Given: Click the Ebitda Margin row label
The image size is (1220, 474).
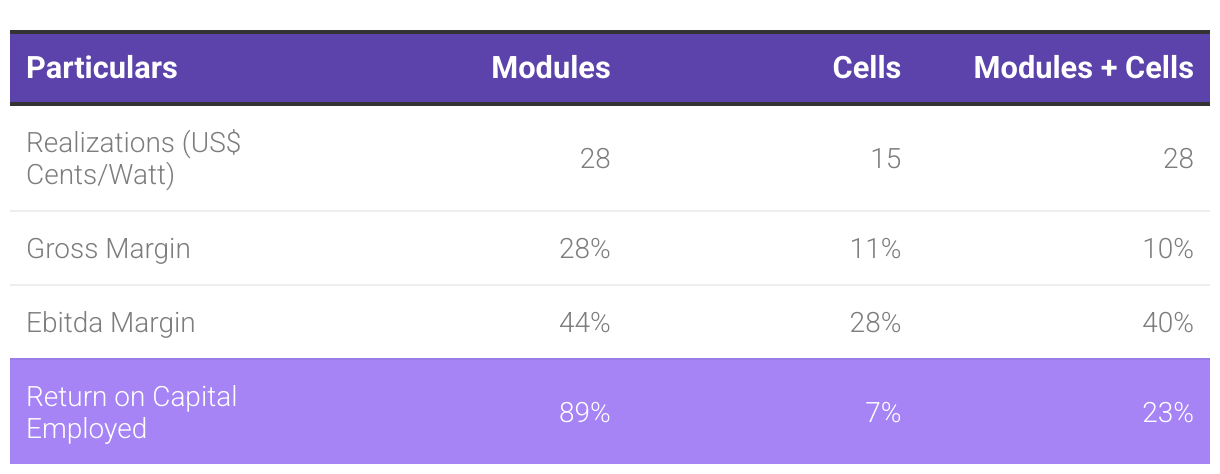Looking at the screenshot, I should coord(110,323).
